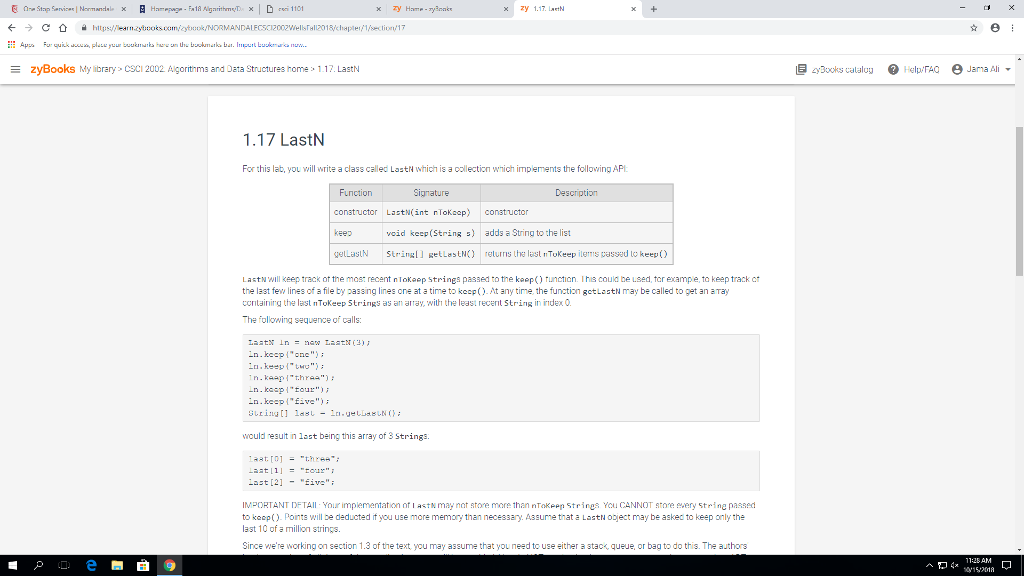
Task: Launch File Explorer from the taskbar
Action: pyautogui.click(x=115, y=565)
